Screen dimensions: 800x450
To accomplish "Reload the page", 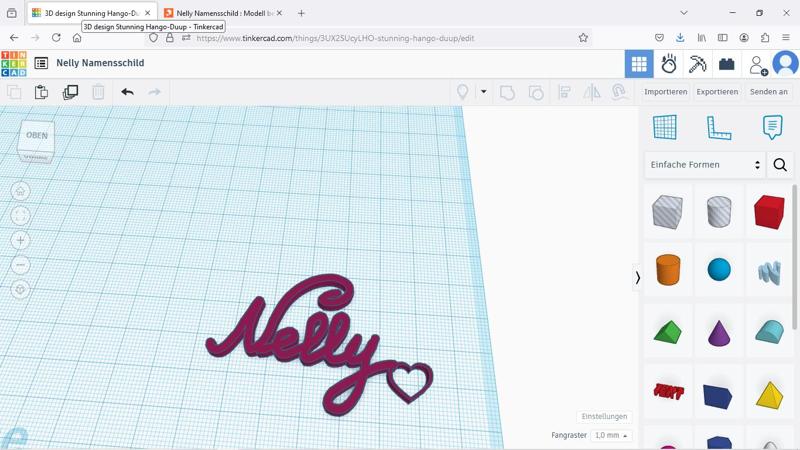I will [56, 38].
